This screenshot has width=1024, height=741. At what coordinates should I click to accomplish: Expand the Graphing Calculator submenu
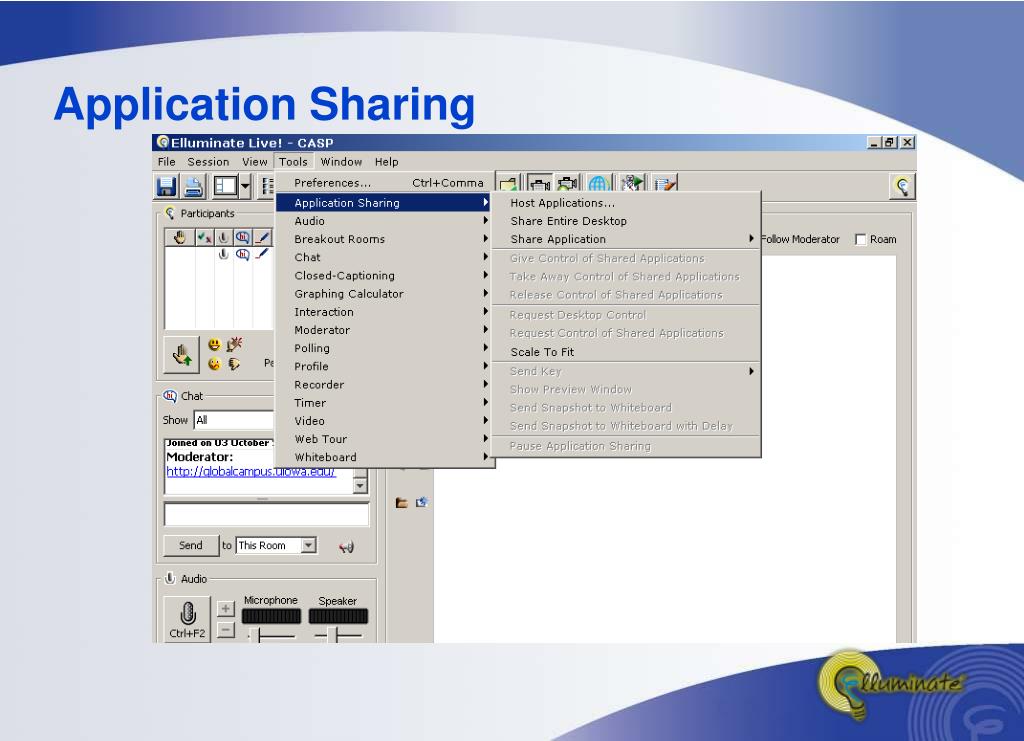[385, 294]
